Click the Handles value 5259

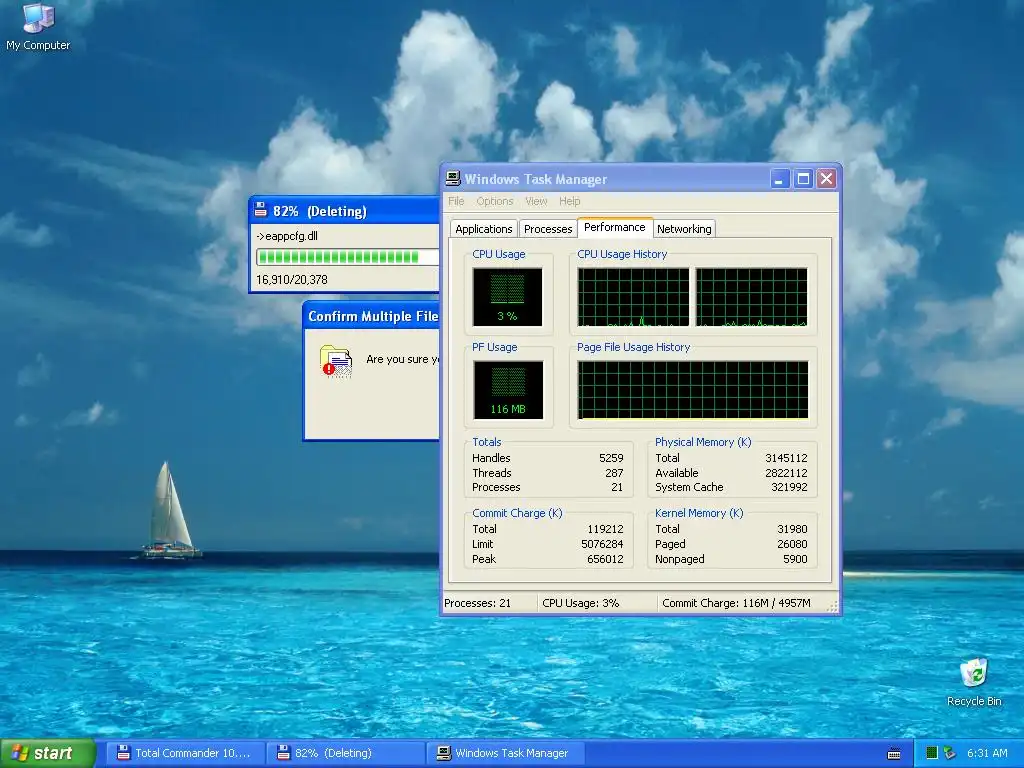pos(611,458)
